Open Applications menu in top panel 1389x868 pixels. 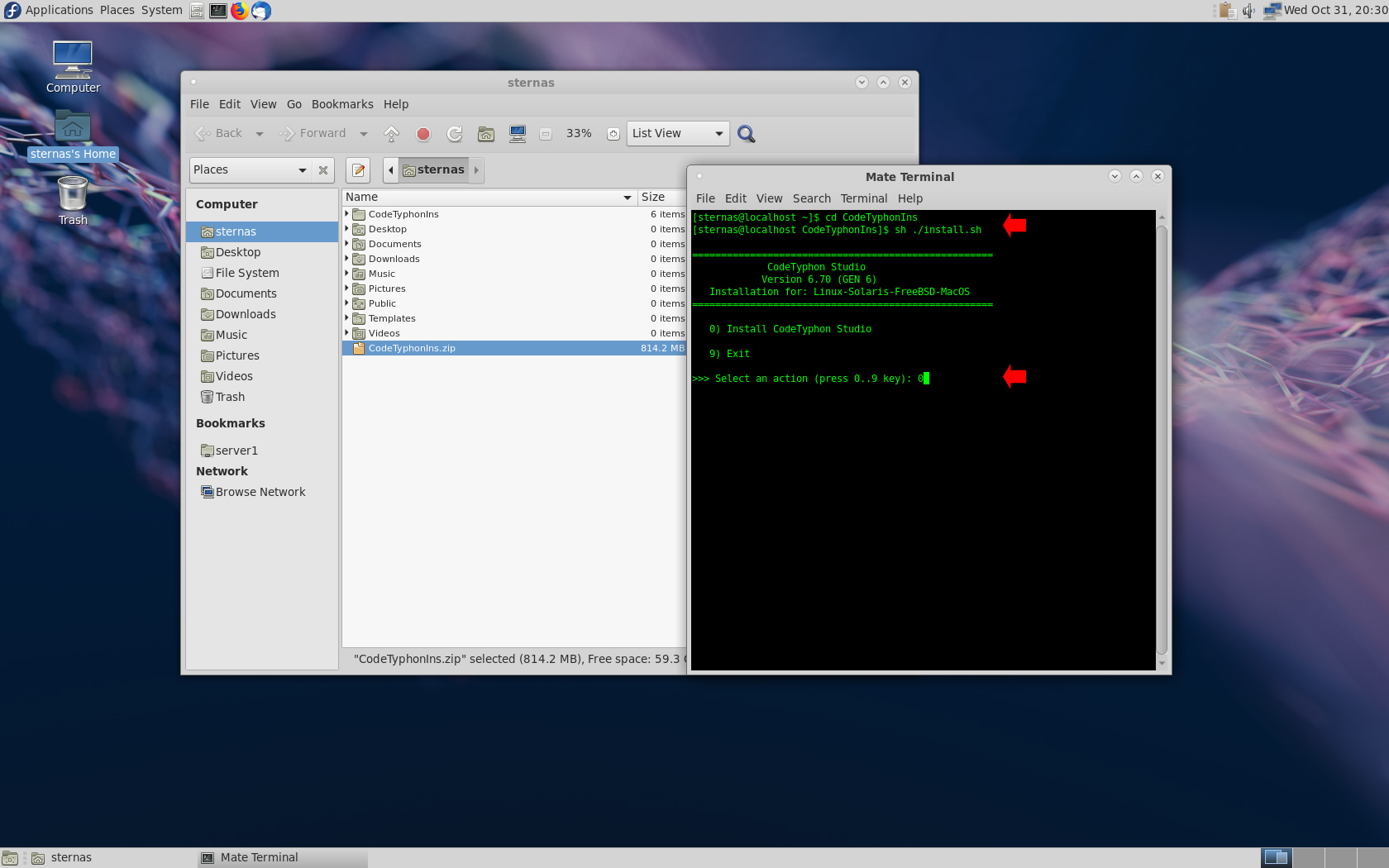[x=59, y=10]
